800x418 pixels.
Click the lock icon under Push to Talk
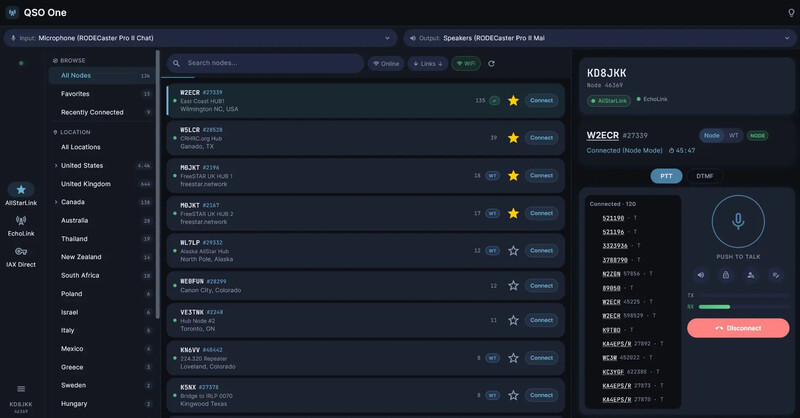coord(726,275)
